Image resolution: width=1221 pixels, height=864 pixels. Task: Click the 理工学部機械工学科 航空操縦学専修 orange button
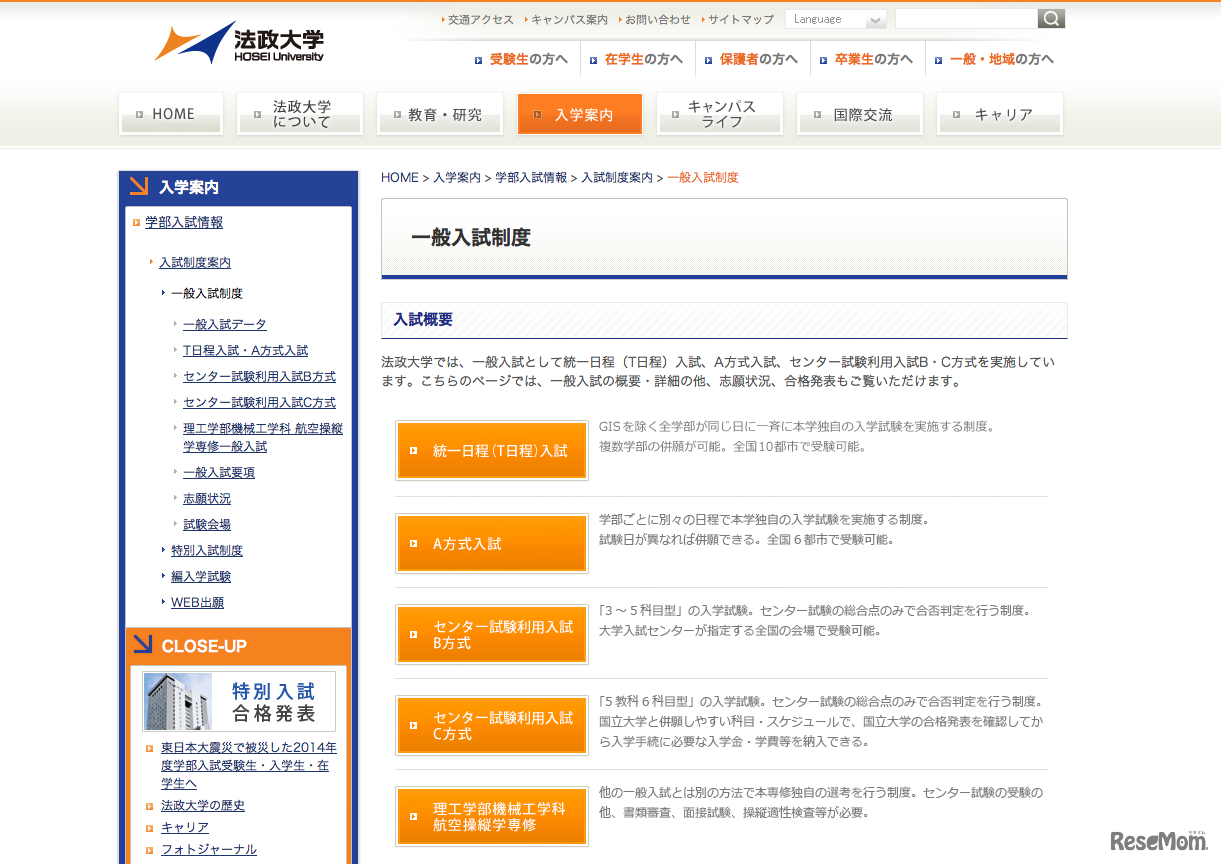pyautogui.click(x=492, y=817)
